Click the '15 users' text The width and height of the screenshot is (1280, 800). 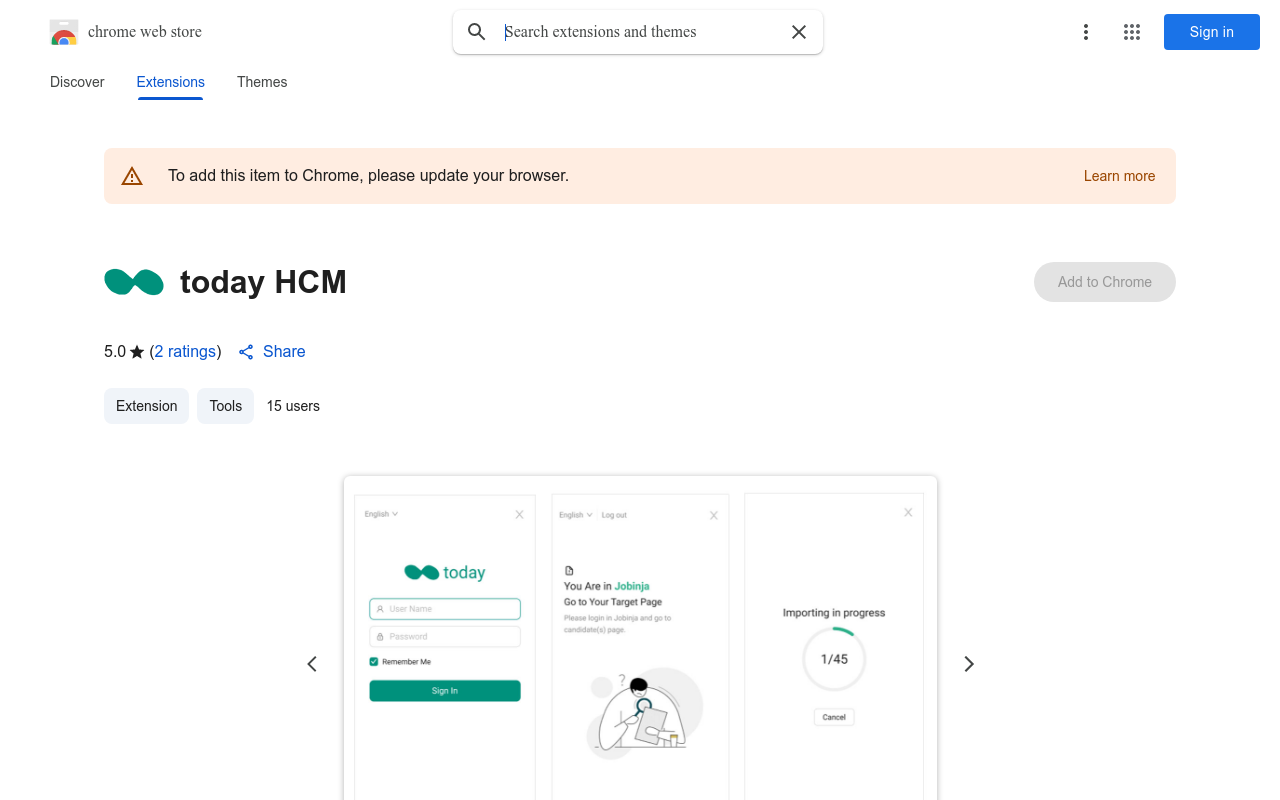click(293, 406)
